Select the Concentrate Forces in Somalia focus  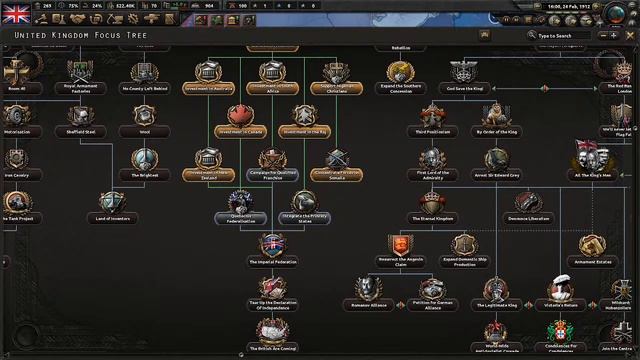tap(337, 165)
